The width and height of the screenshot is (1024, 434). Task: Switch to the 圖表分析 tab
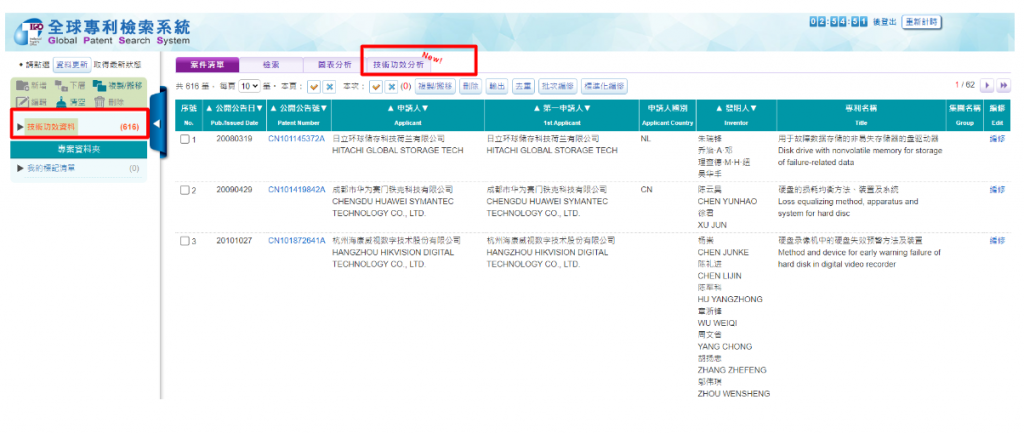(335, 65)
